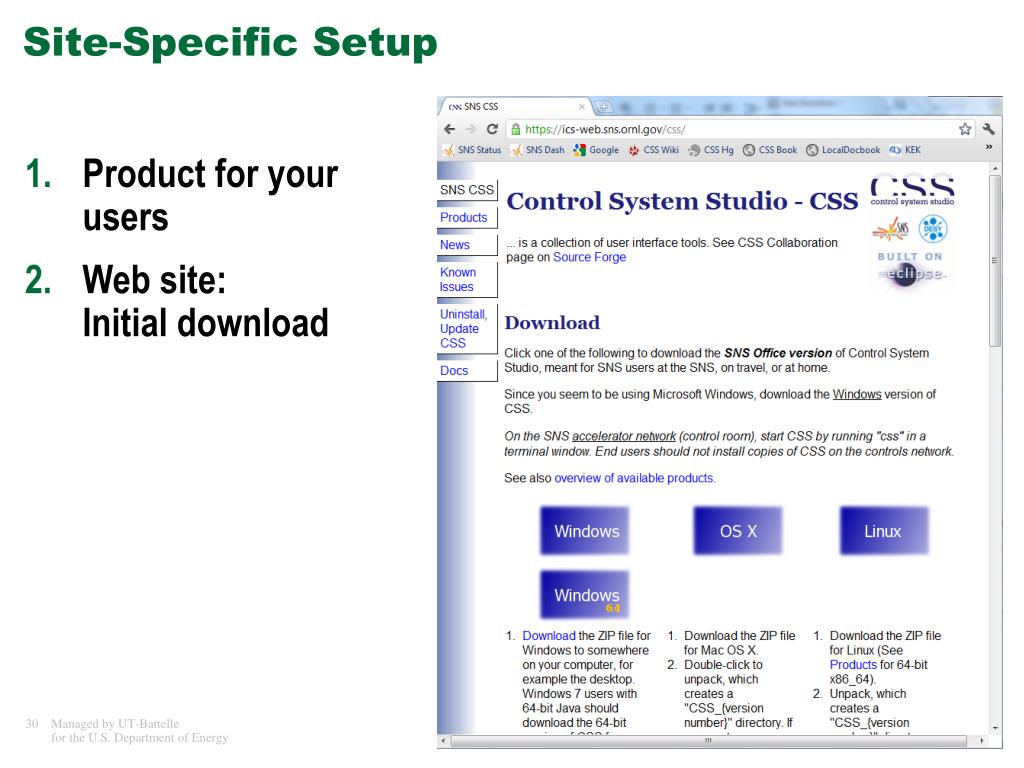The width and height of the screenshot is (1024, 768).
Task: Open Products in the sidebar
Action: [x=464, y=217]
